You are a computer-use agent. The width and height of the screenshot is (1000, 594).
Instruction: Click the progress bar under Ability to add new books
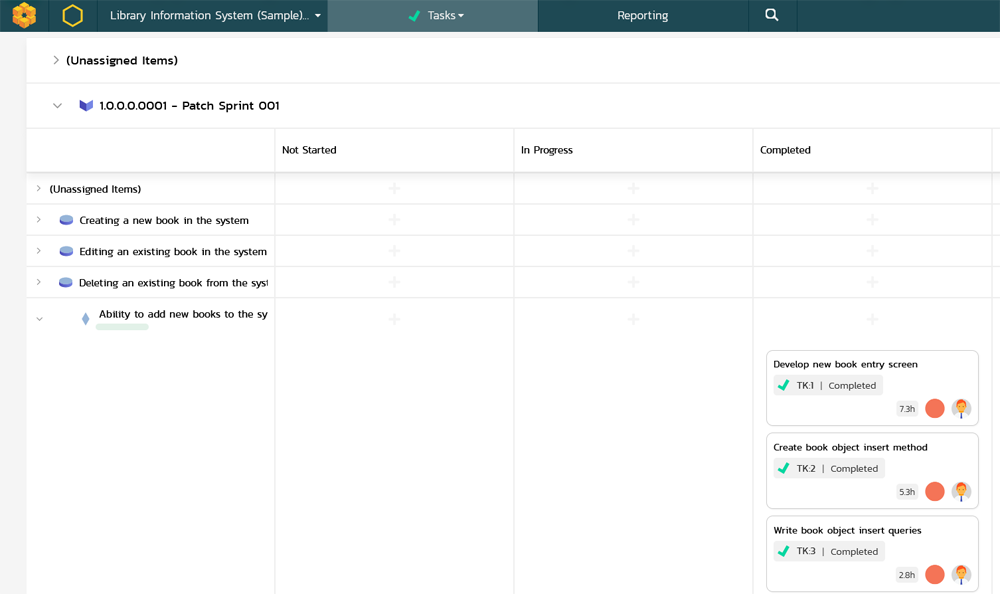tap(121, 327)
